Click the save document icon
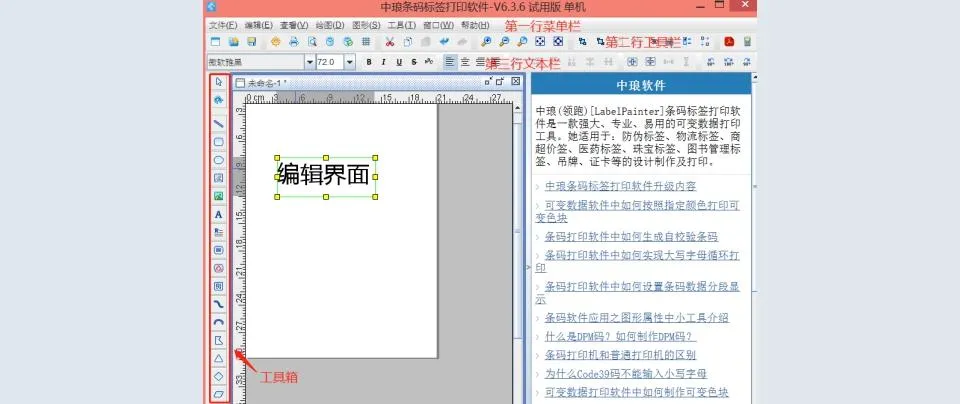960x404 pixels. point(251,42)
